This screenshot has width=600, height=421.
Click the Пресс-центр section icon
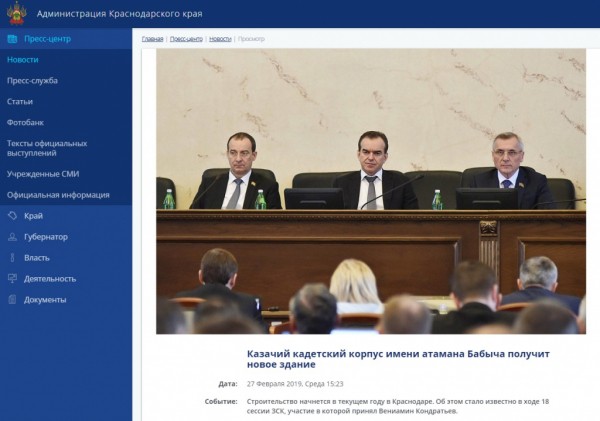pyautogui.click(x=12, y=39)
